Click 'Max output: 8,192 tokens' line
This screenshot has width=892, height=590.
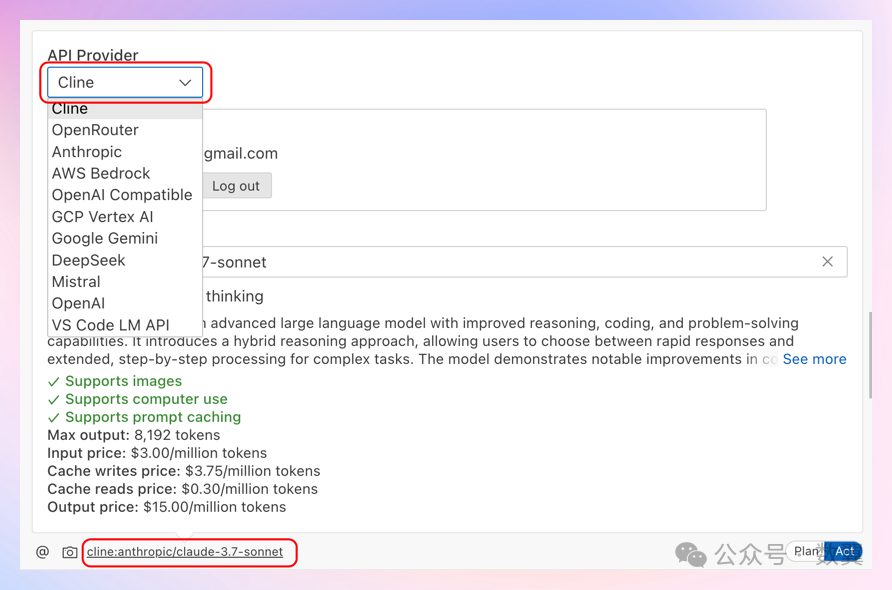click(134, 435)
